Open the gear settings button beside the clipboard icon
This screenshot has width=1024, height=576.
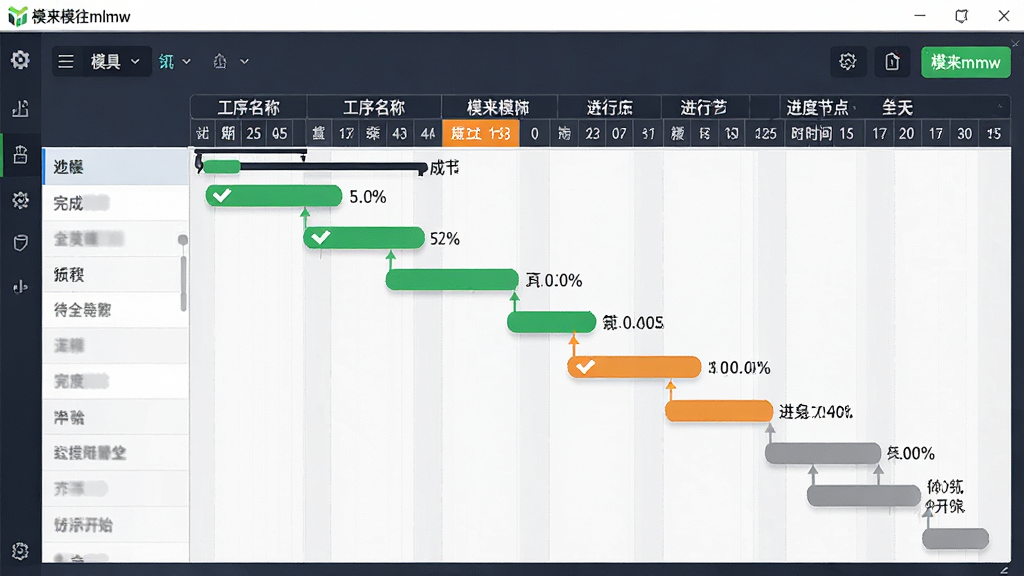(x=848, y=62)
